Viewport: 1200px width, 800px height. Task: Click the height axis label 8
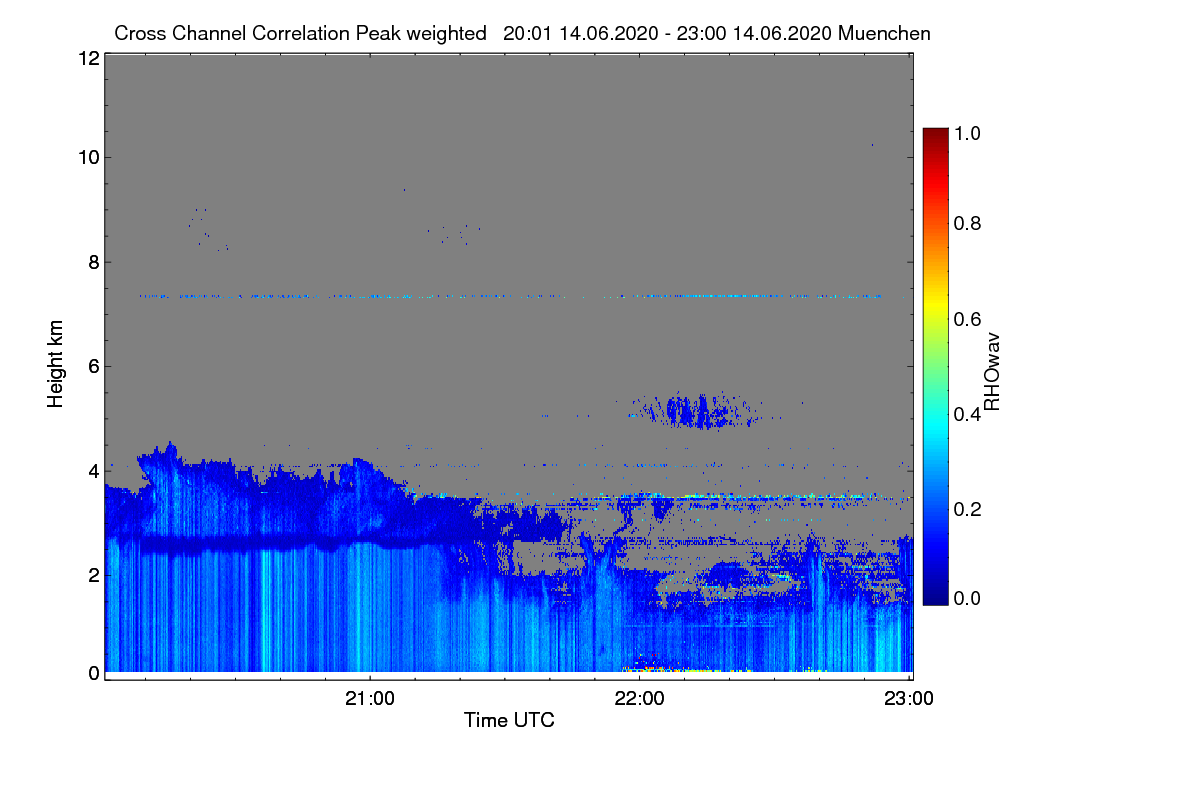point(92,262)
